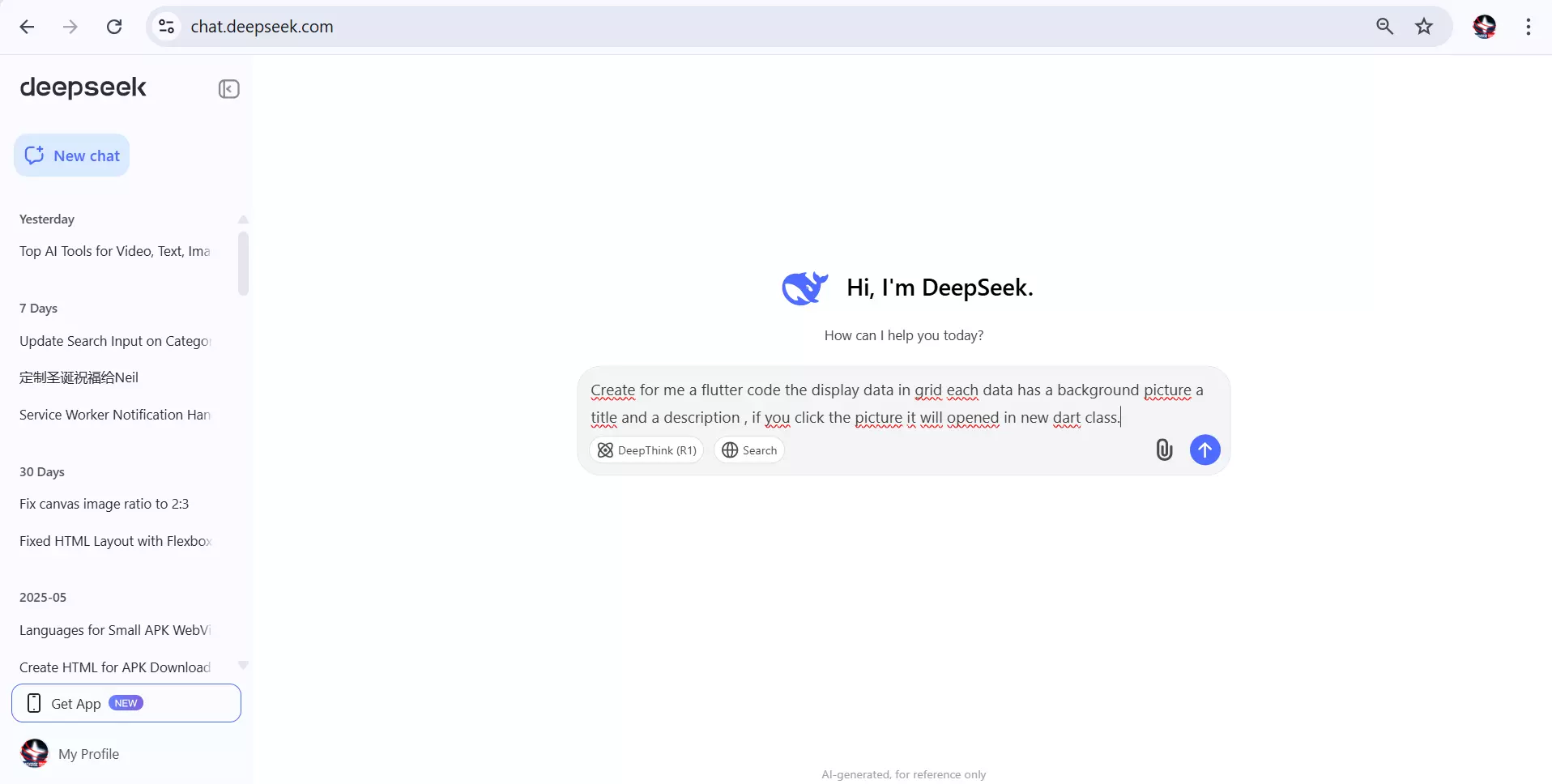
Task: Start a New chat
Action: (x=72, y=156)
